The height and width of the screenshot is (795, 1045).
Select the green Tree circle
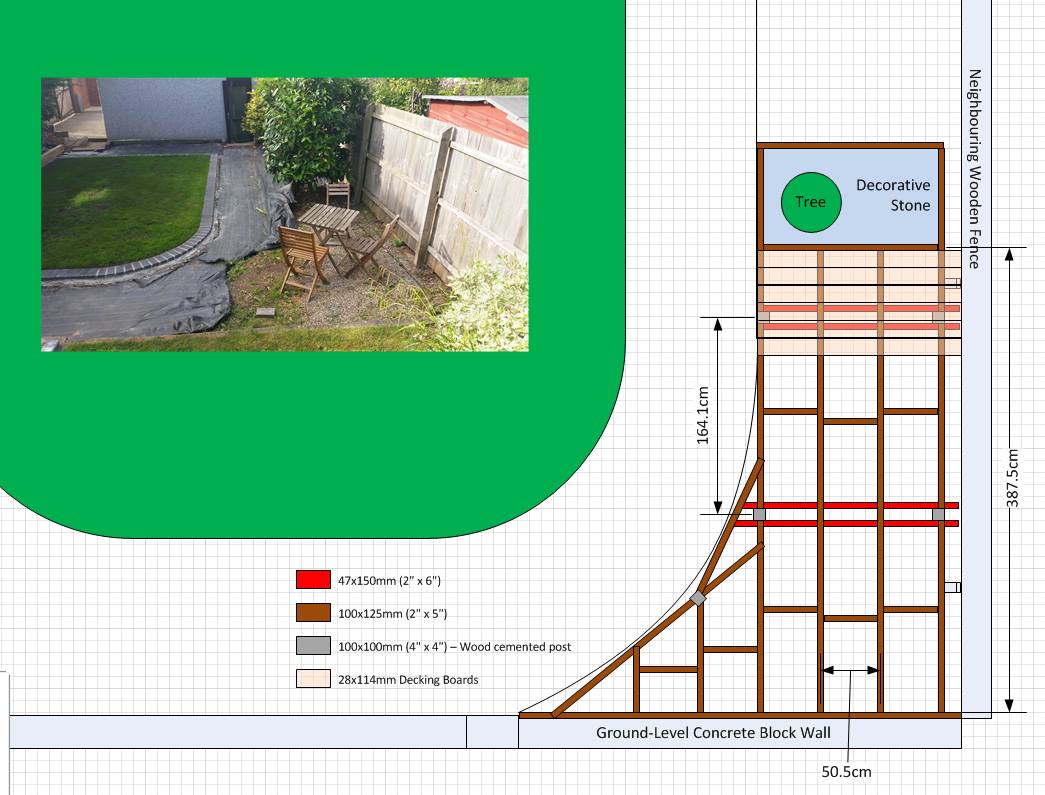point(810,202)
